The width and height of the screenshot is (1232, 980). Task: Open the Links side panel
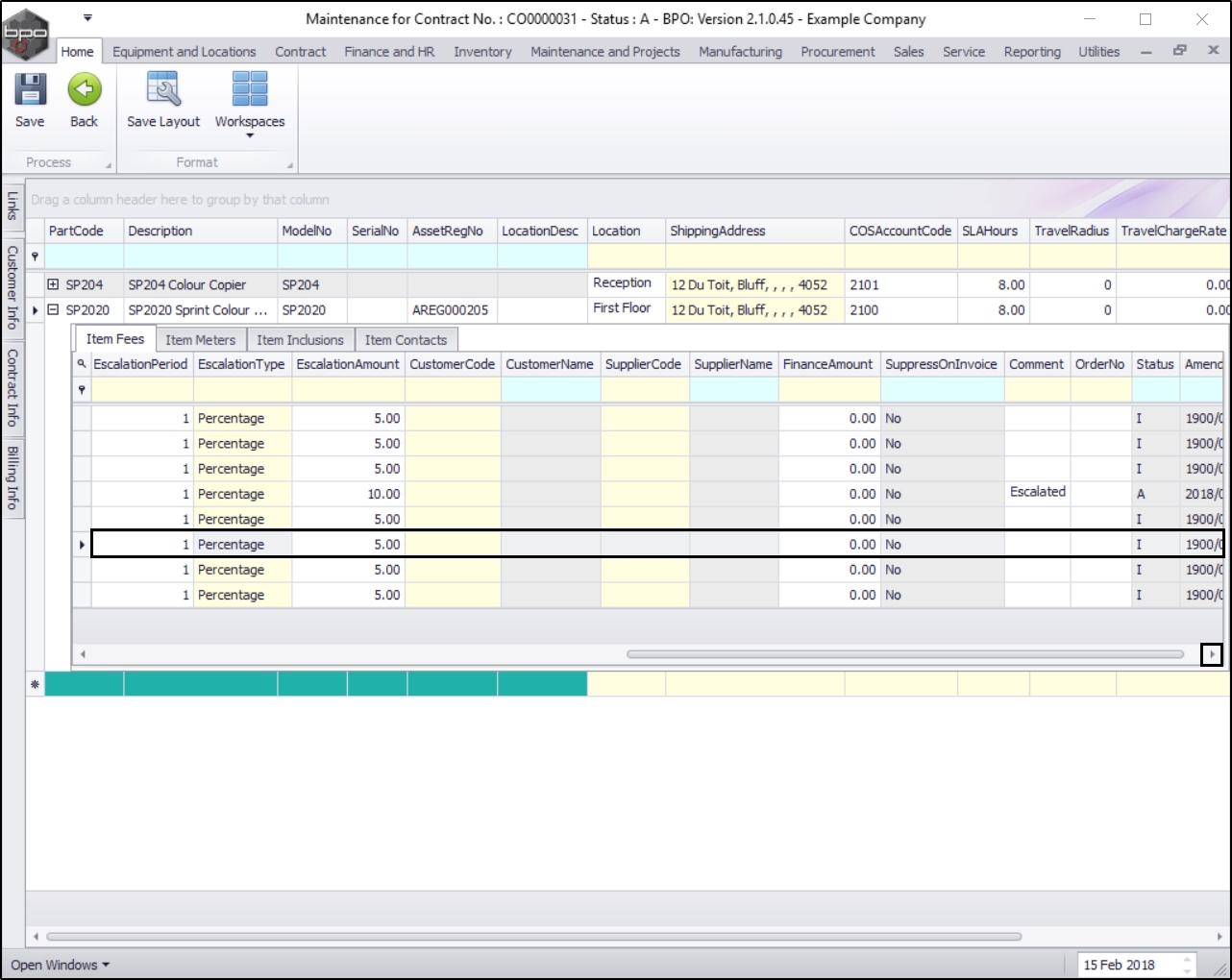click(x=12, y=205)
